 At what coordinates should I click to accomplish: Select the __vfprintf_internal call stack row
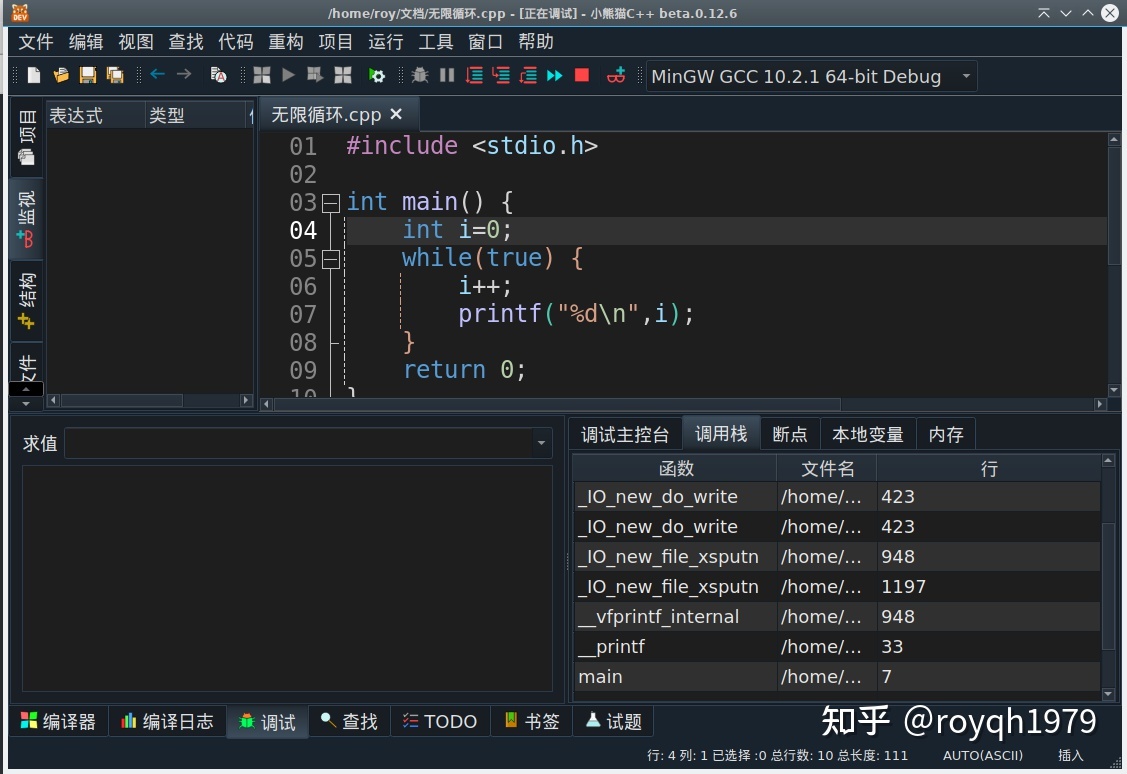[837, 617]
